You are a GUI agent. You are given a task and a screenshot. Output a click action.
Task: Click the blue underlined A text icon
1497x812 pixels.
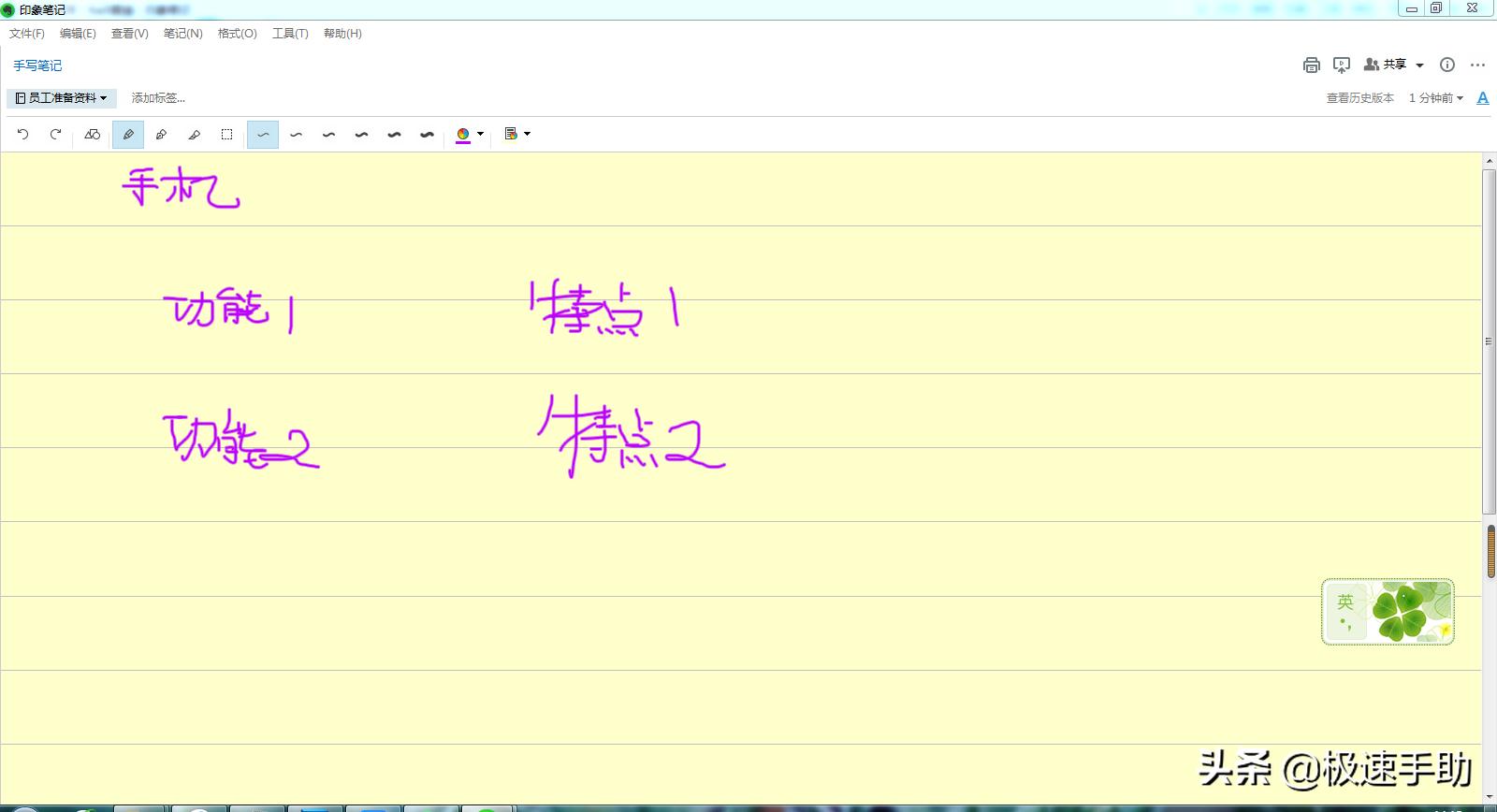[1483, 98]
